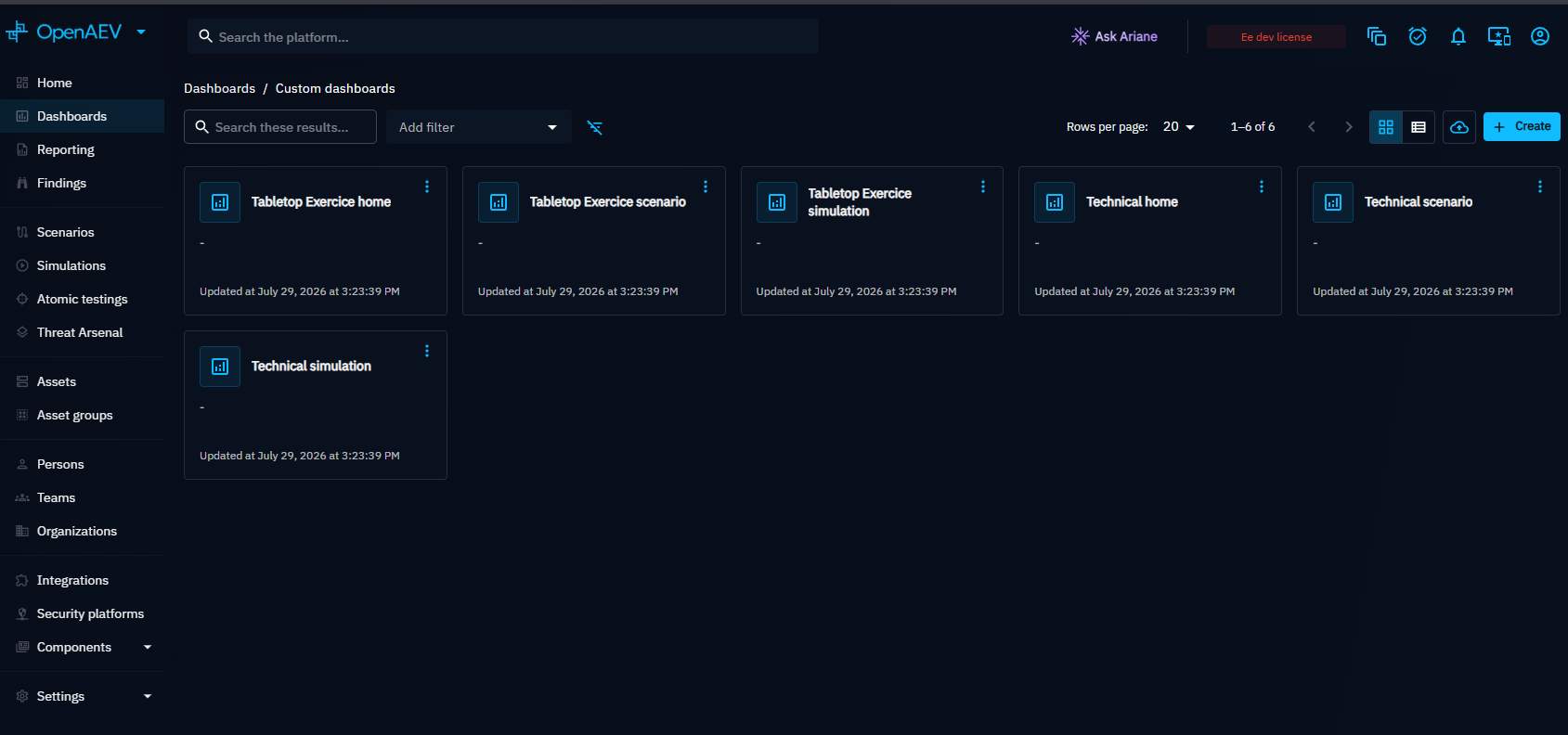Click the Custom dashboards breadcrumb text
The height and width of the screenshot is (735, 1568).
tap(335, 88)
